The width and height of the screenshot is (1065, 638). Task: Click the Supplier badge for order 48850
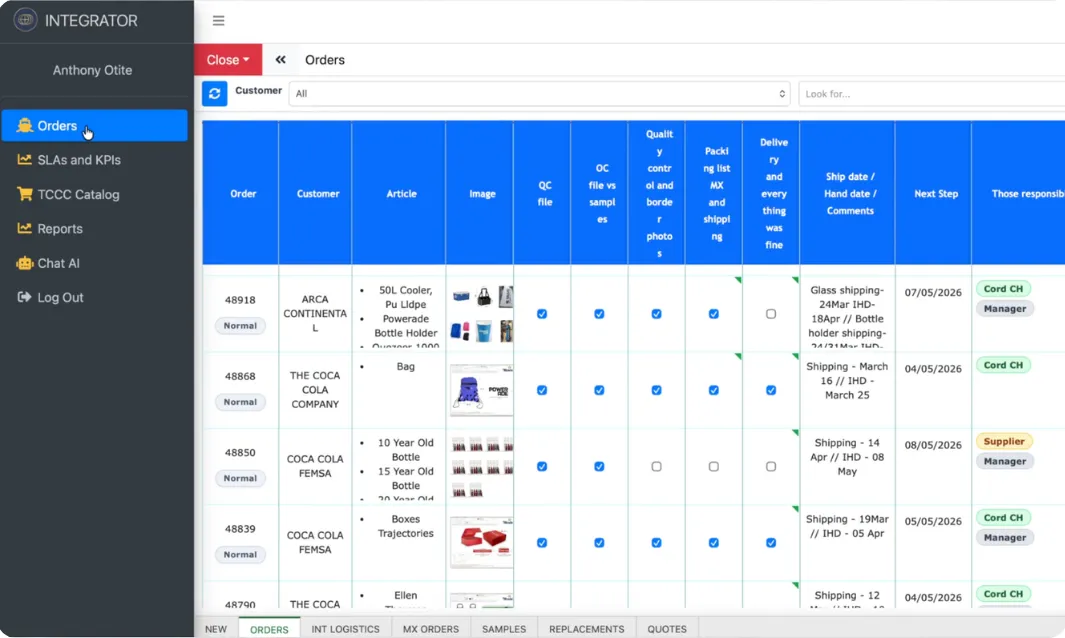(x=1004, y=441)
